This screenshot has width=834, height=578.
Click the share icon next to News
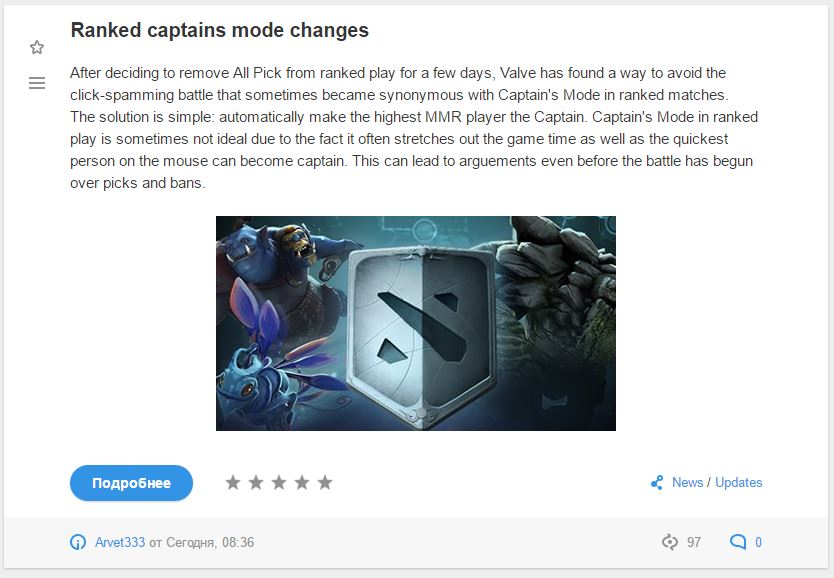click(x=657, y=482)
